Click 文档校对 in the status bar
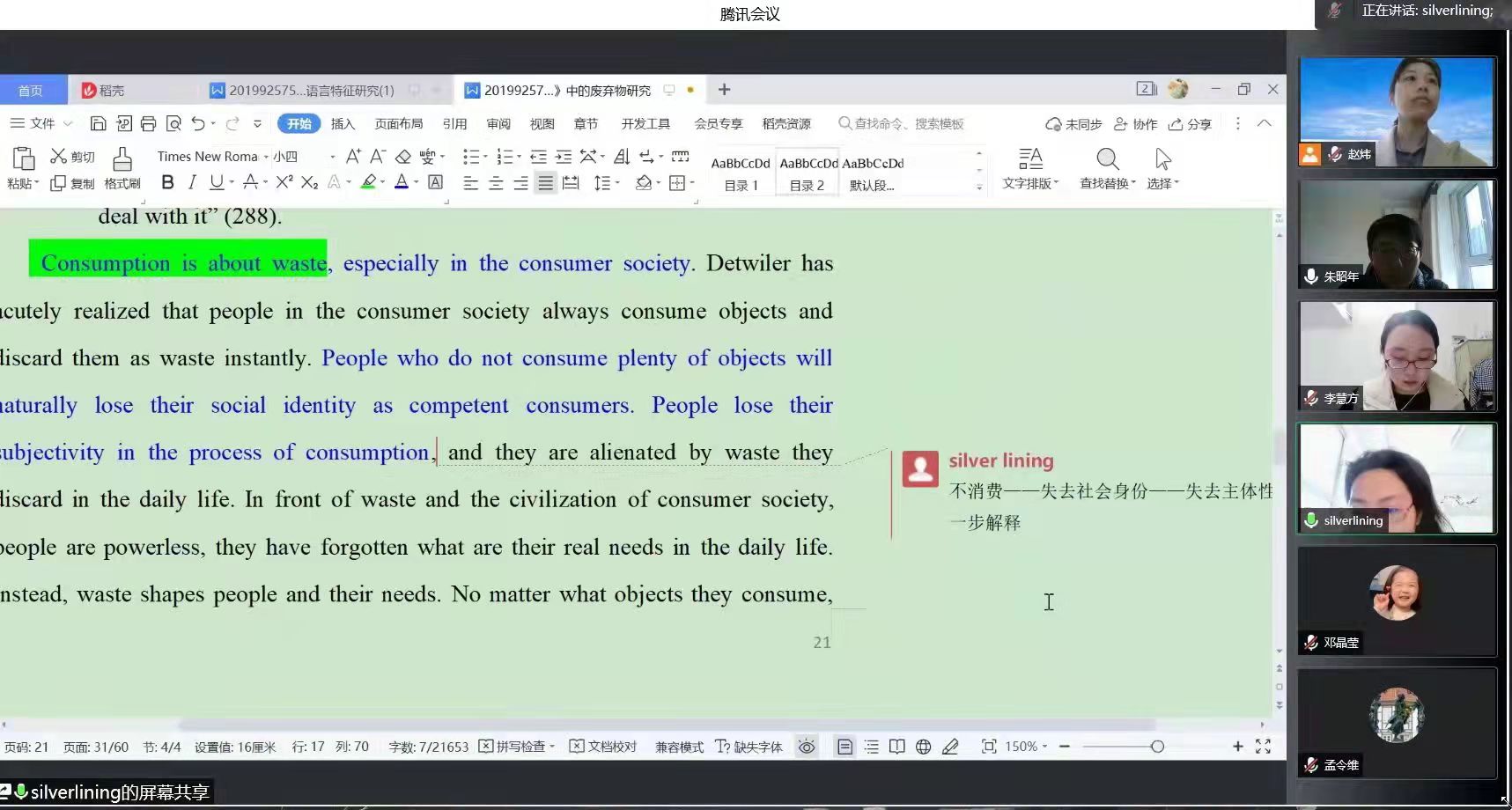The width and height of the screenshot is (1512, 810). tap(603, 747)
